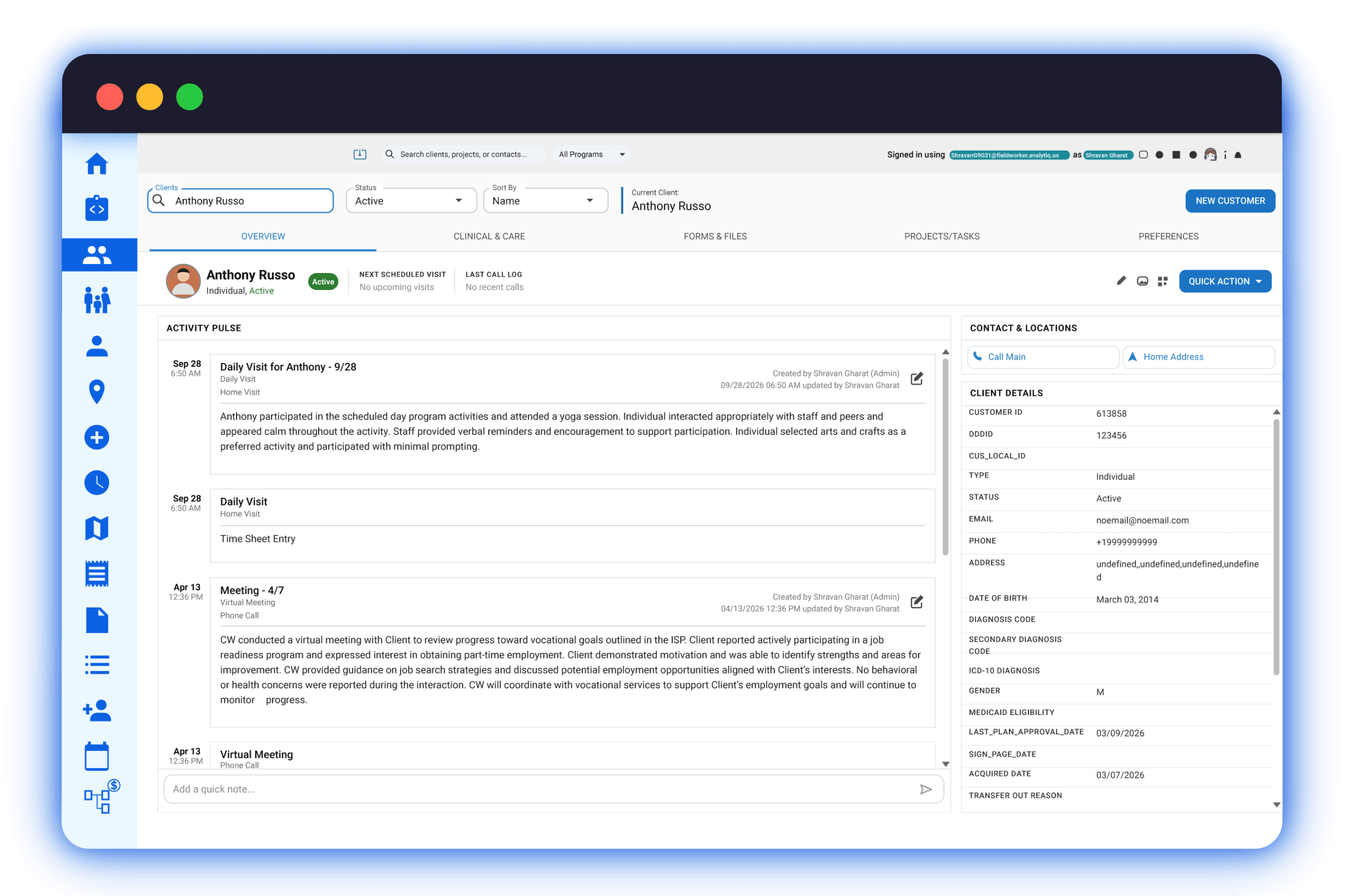Open the billing workflow icon with dollar sign
Image resolution: width=1355 pixels, height=896 pixels.
click(x=102, y=797)
